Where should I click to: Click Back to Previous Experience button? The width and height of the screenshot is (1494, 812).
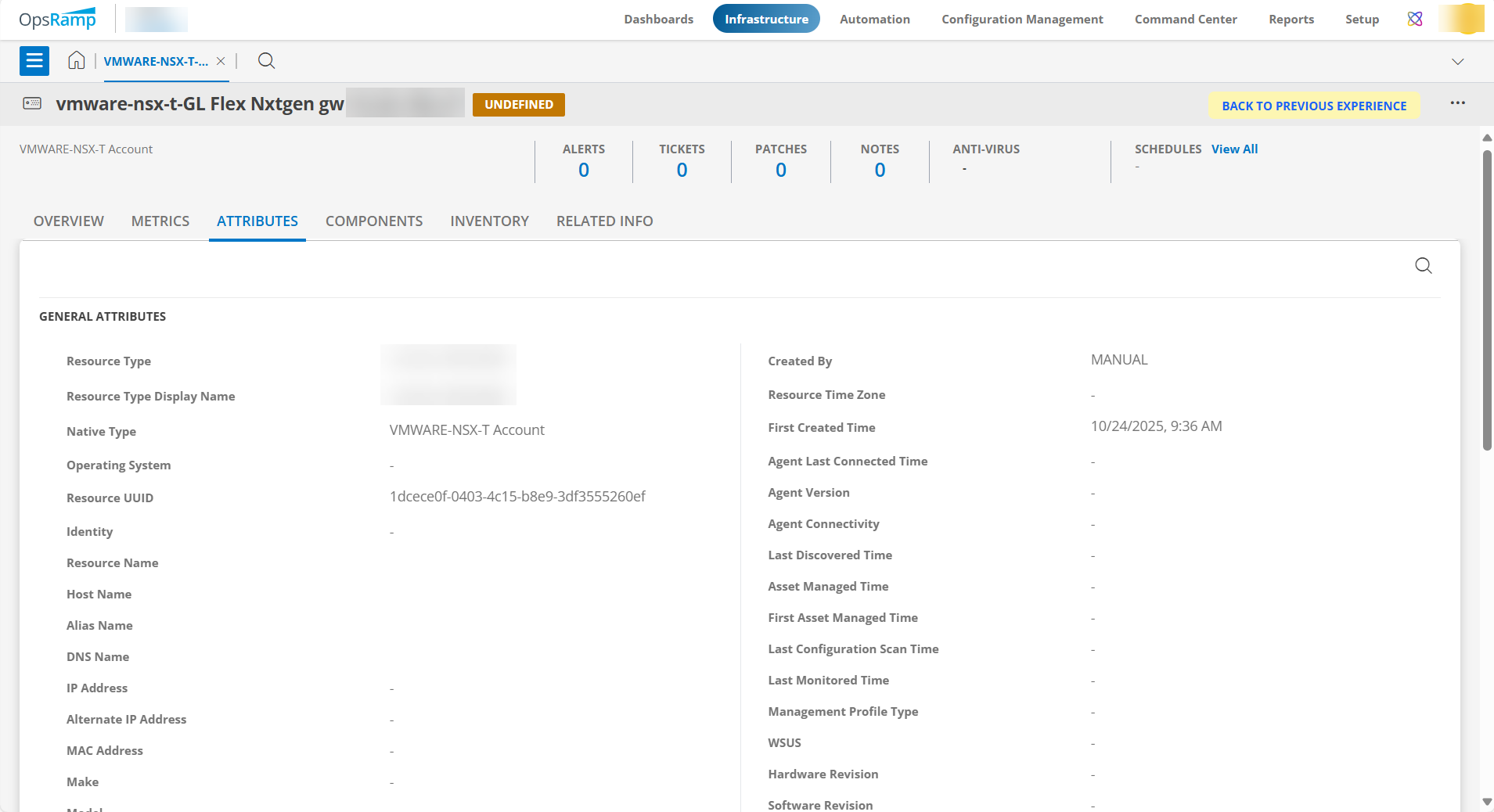click(1314, 106)
